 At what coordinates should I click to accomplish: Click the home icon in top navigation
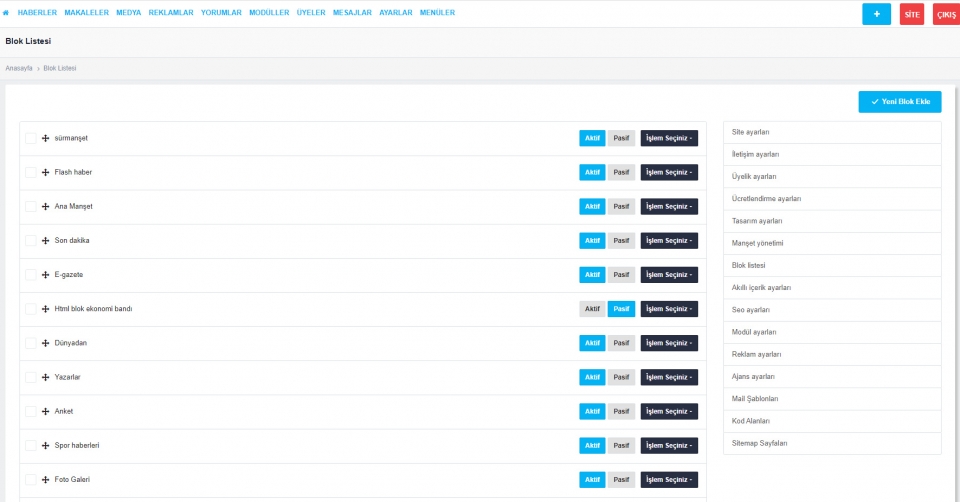6,13
